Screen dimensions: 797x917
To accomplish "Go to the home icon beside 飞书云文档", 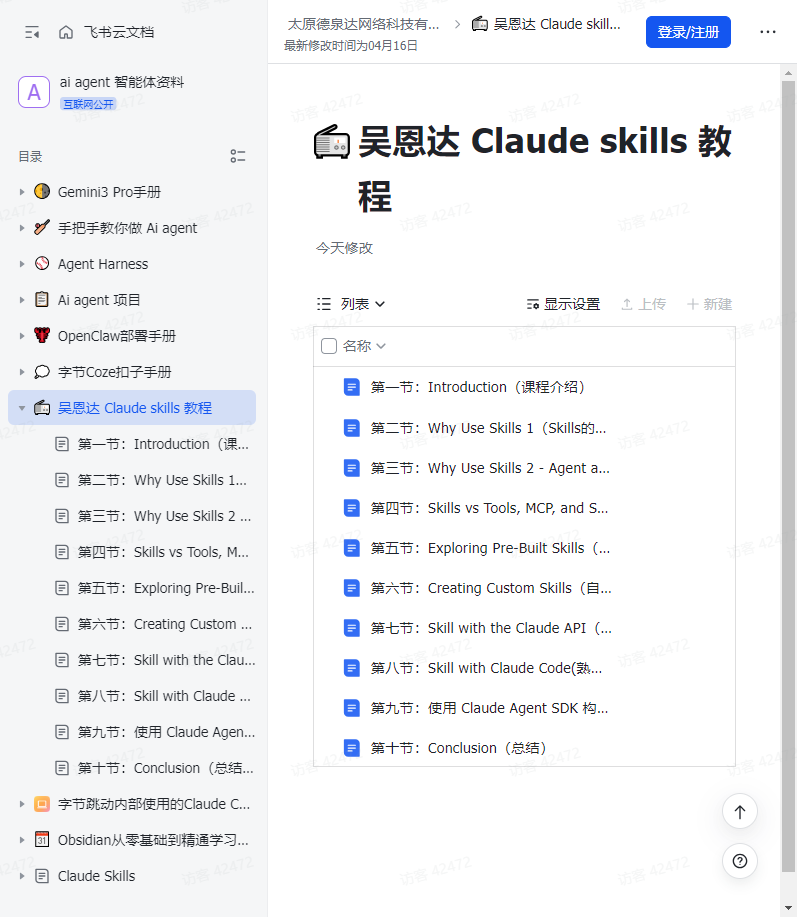I will 66,32.
